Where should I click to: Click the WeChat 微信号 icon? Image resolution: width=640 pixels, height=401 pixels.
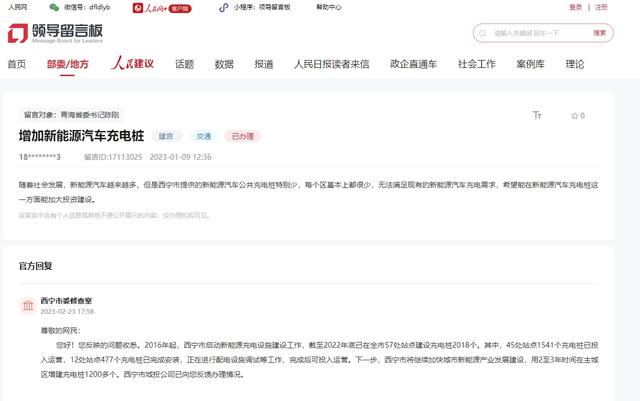54,7
